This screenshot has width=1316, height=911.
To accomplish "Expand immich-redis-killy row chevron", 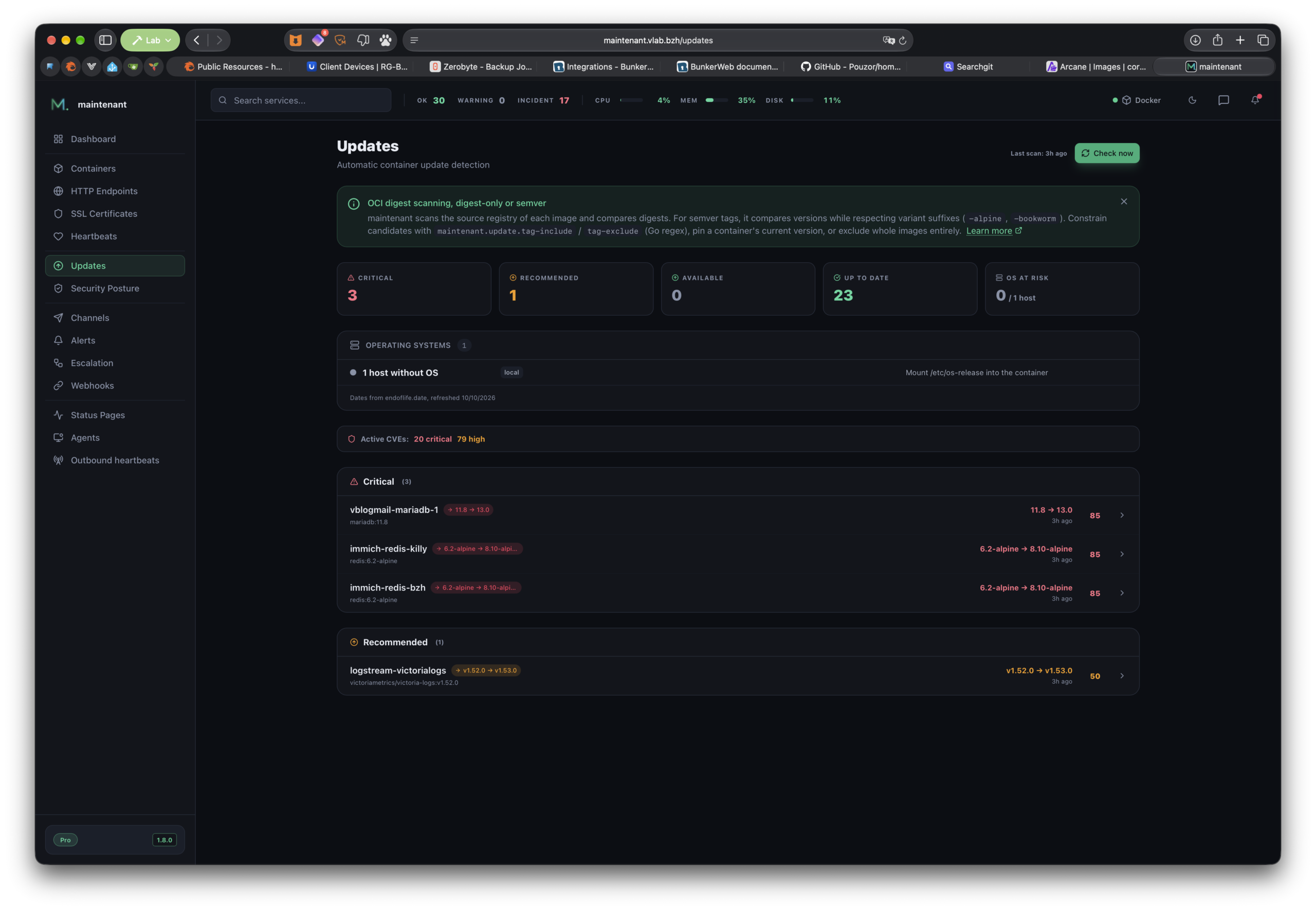I will [1121, 554].
